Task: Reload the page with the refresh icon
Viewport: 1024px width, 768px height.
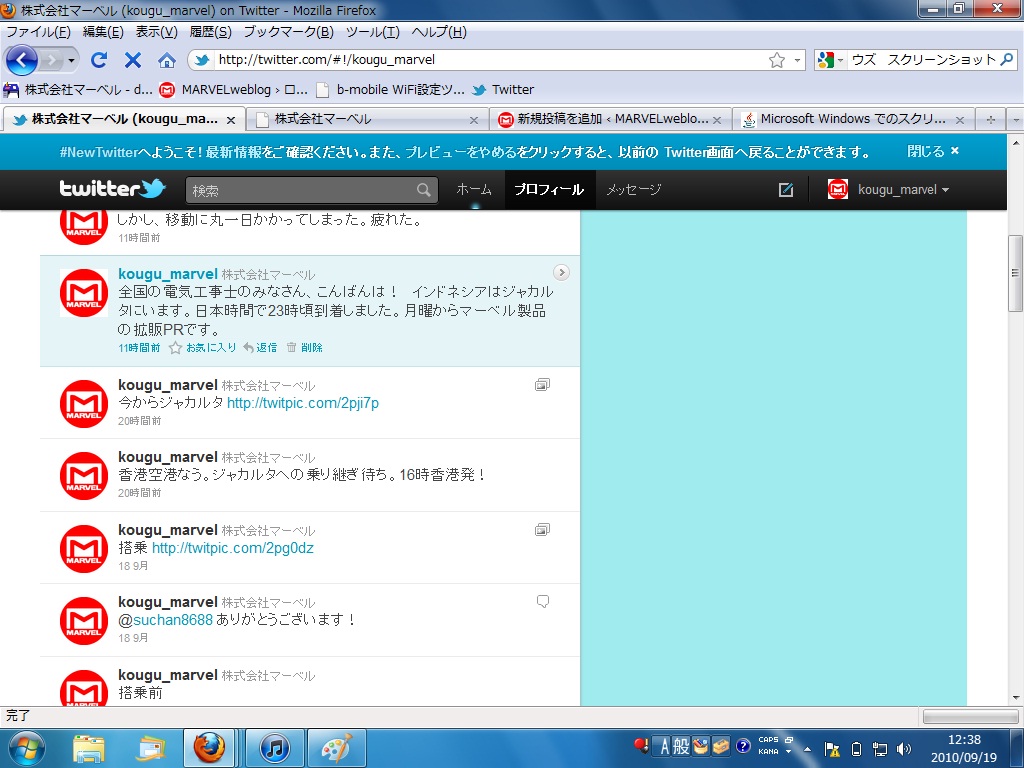Action: 99,60
